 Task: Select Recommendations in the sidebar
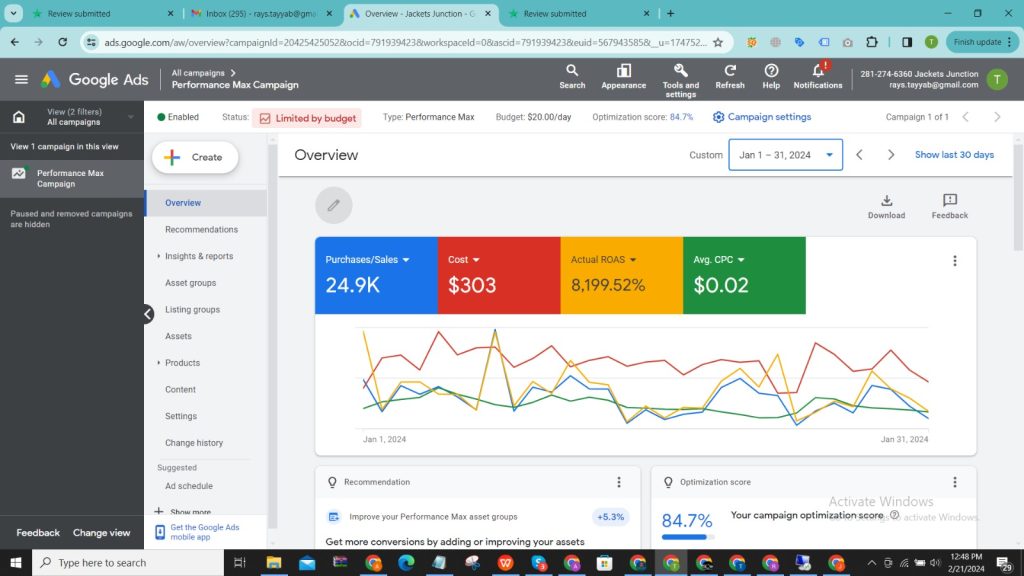(x=204, y=229)
